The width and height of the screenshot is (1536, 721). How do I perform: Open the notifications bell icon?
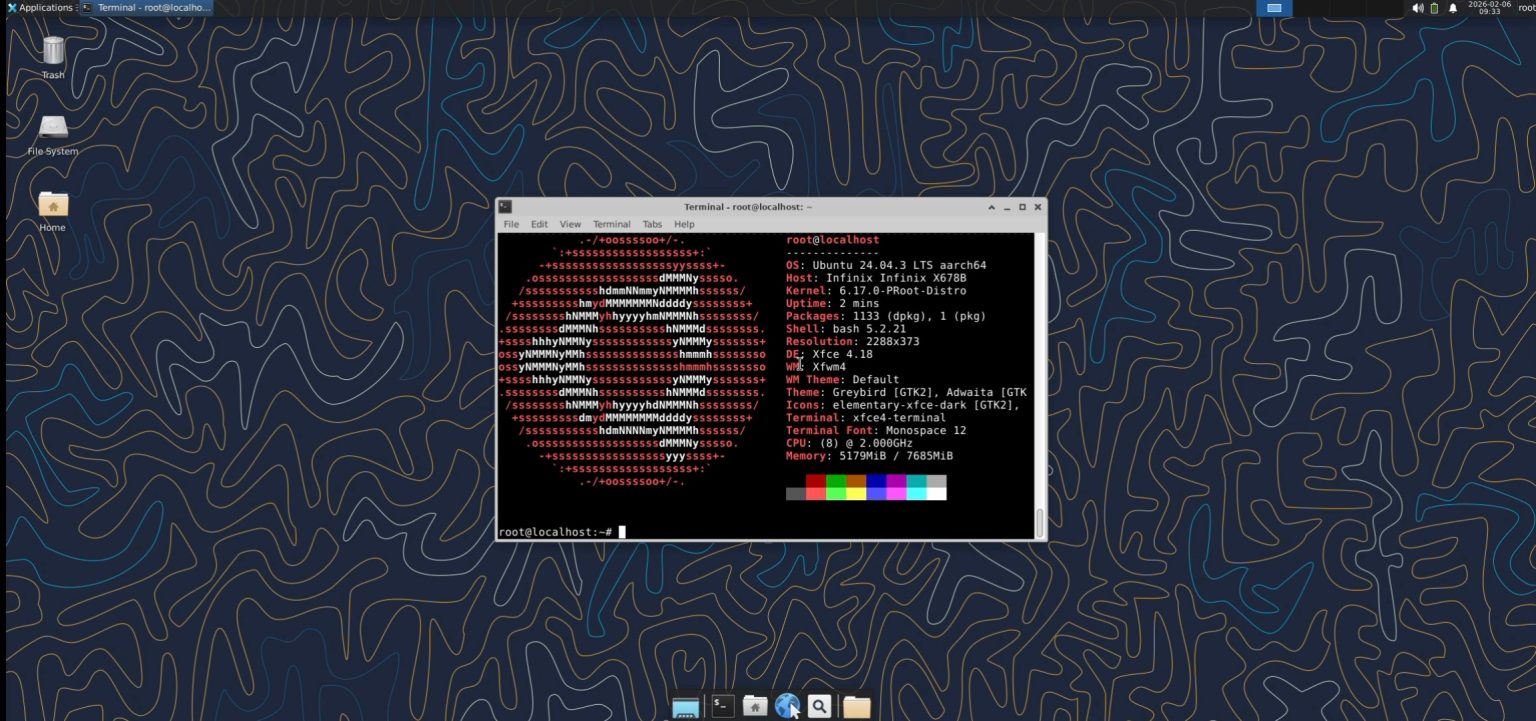point(1453,8)
